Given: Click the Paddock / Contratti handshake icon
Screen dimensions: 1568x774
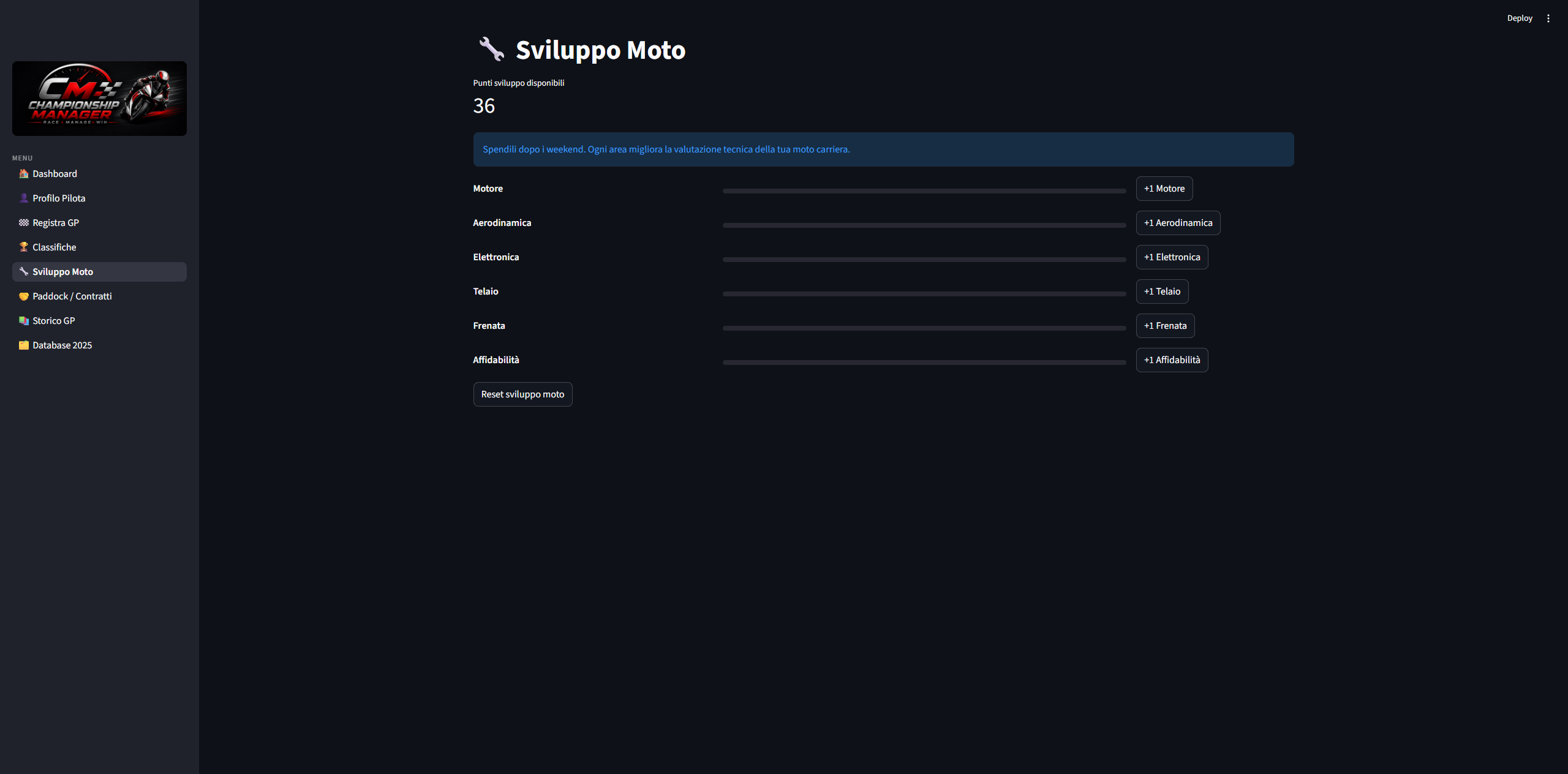Looking at the screenshot, I should click(24, 296).
